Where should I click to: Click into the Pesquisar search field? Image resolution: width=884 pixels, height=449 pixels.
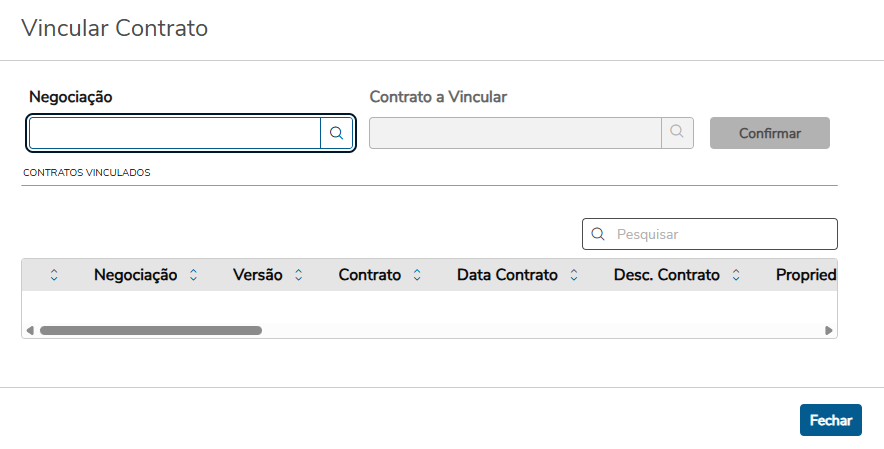point(720,234)
